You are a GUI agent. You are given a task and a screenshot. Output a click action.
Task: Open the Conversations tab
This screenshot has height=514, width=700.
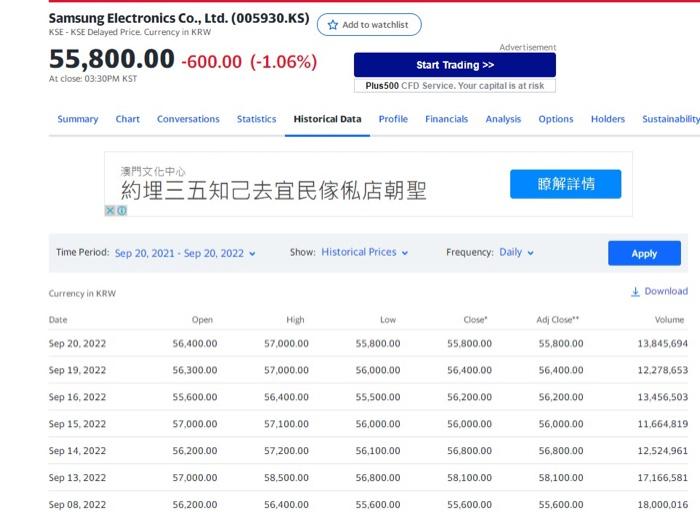[x=188, y=119]
